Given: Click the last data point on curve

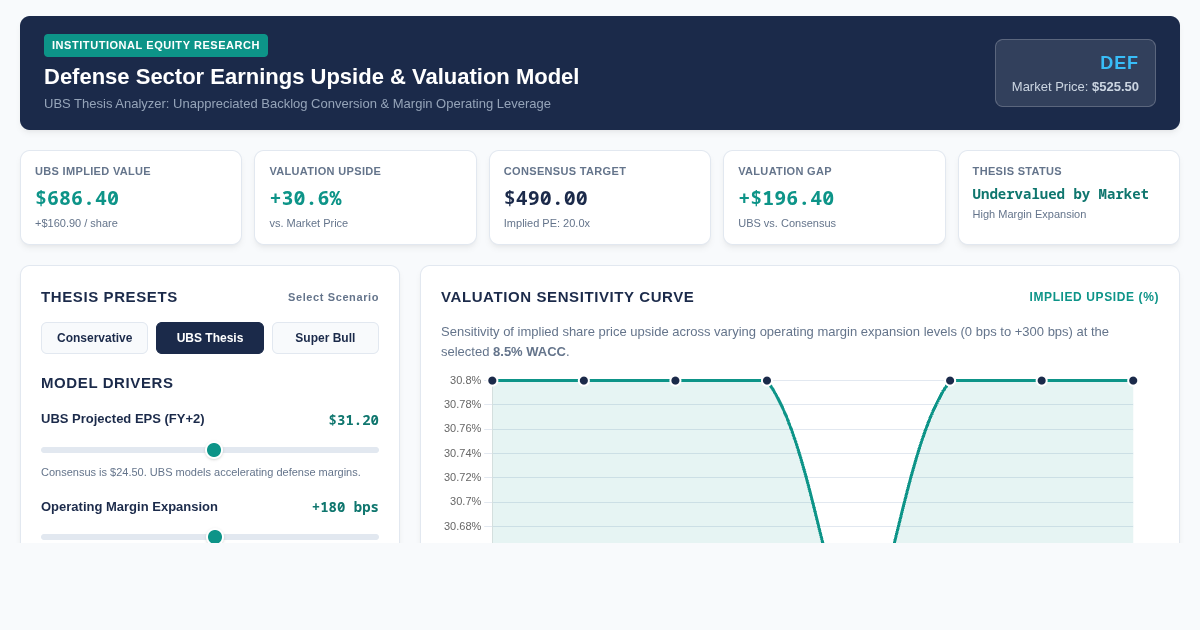Looking at the screenshot, I should click(x=1133, y=381).
